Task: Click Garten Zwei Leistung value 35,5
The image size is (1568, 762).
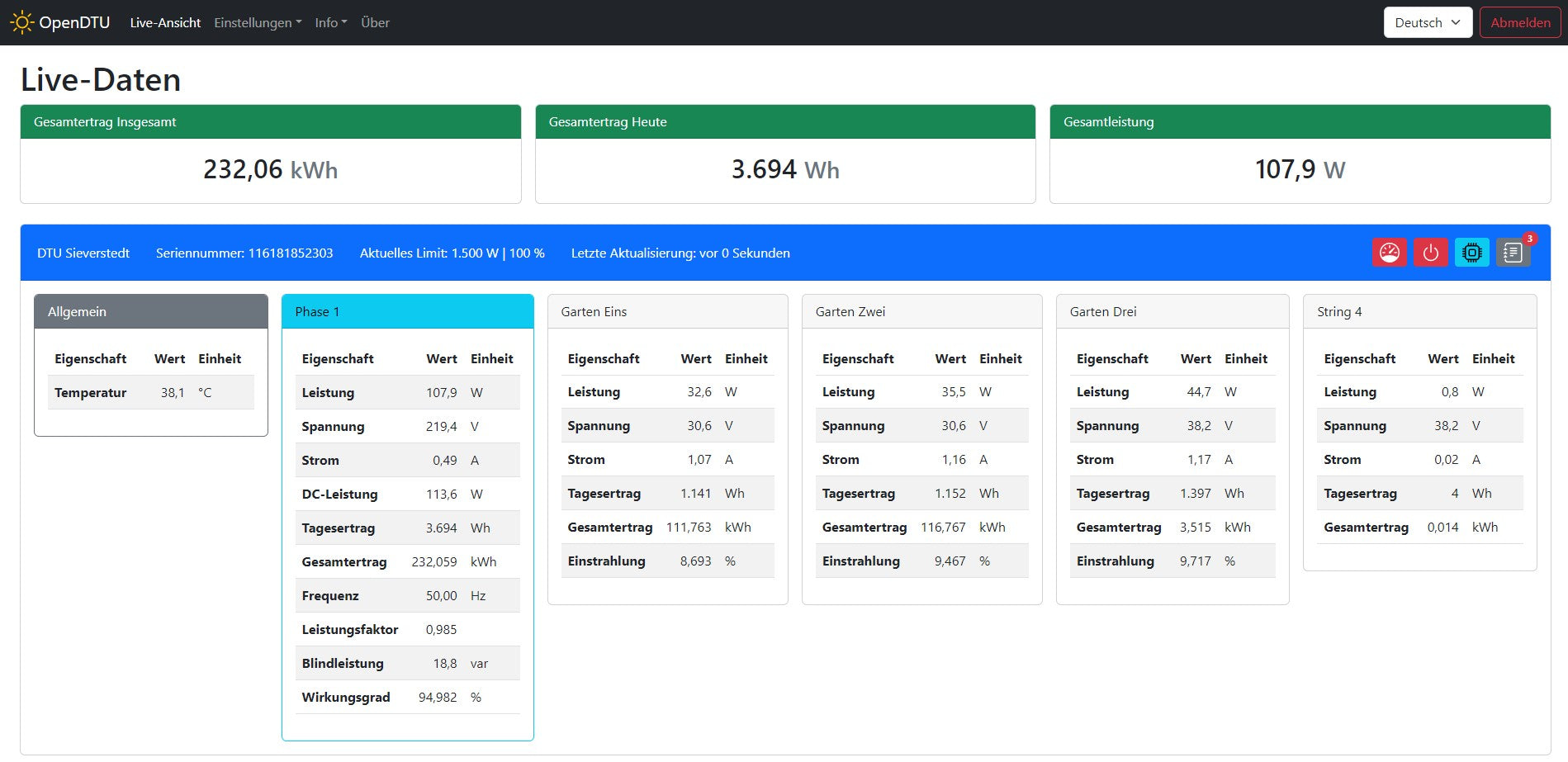Action: coord(954,392)
